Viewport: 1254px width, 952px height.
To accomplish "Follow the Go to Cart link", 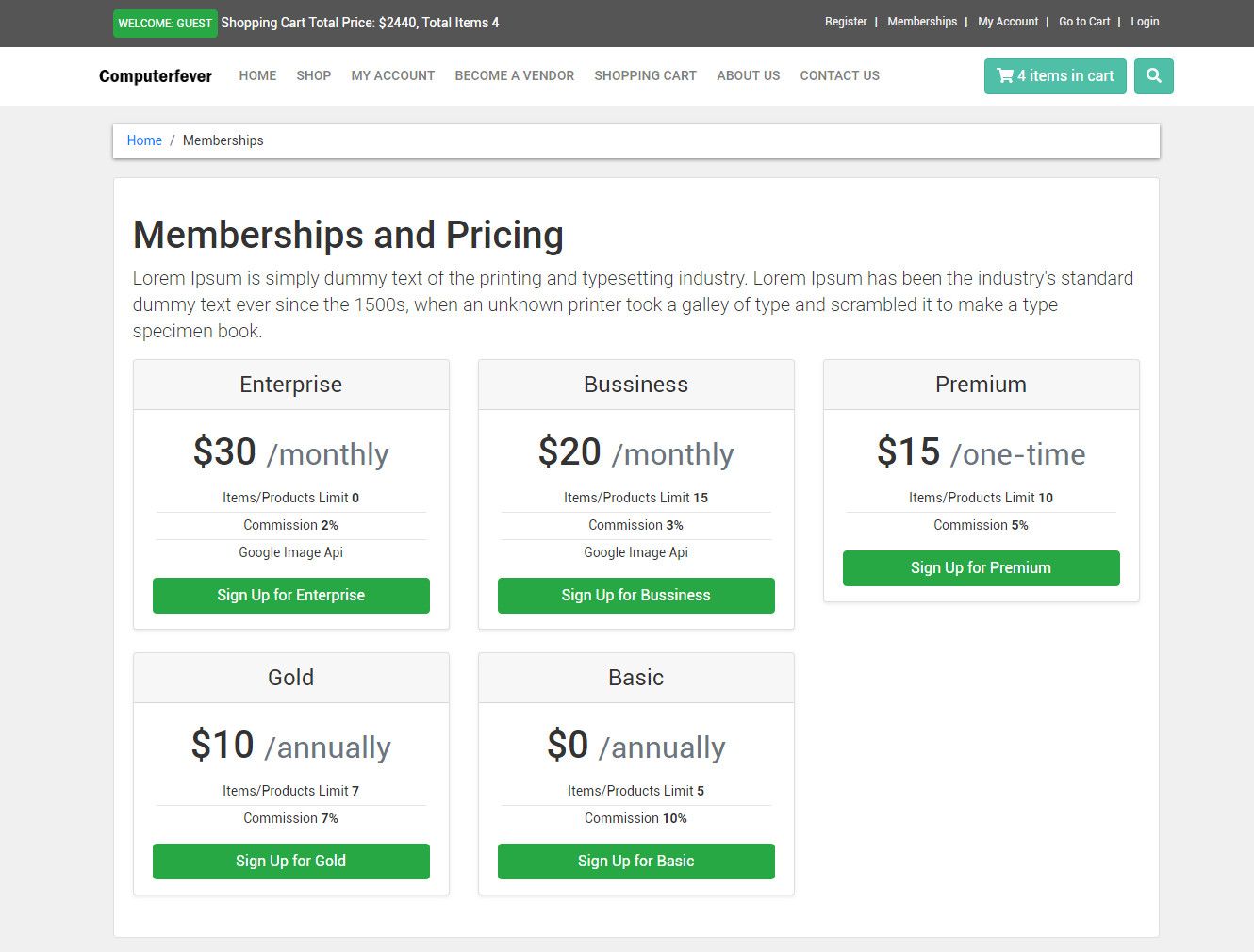I will (1084, 22).
